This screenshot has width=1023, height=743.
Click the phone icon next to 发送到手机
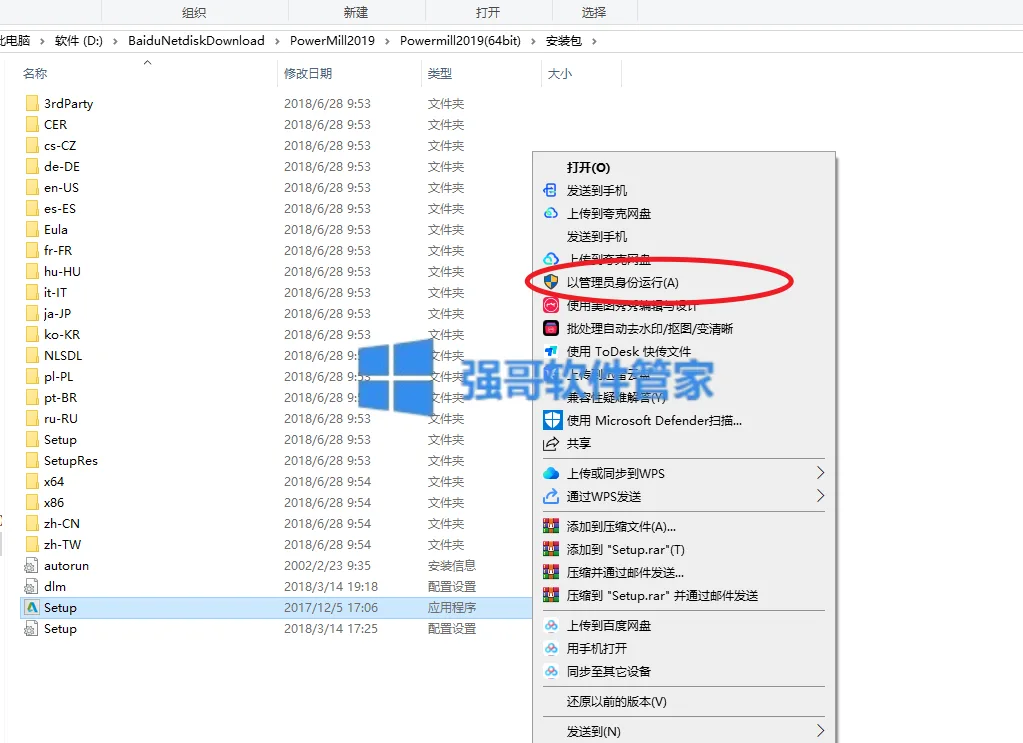551,190
